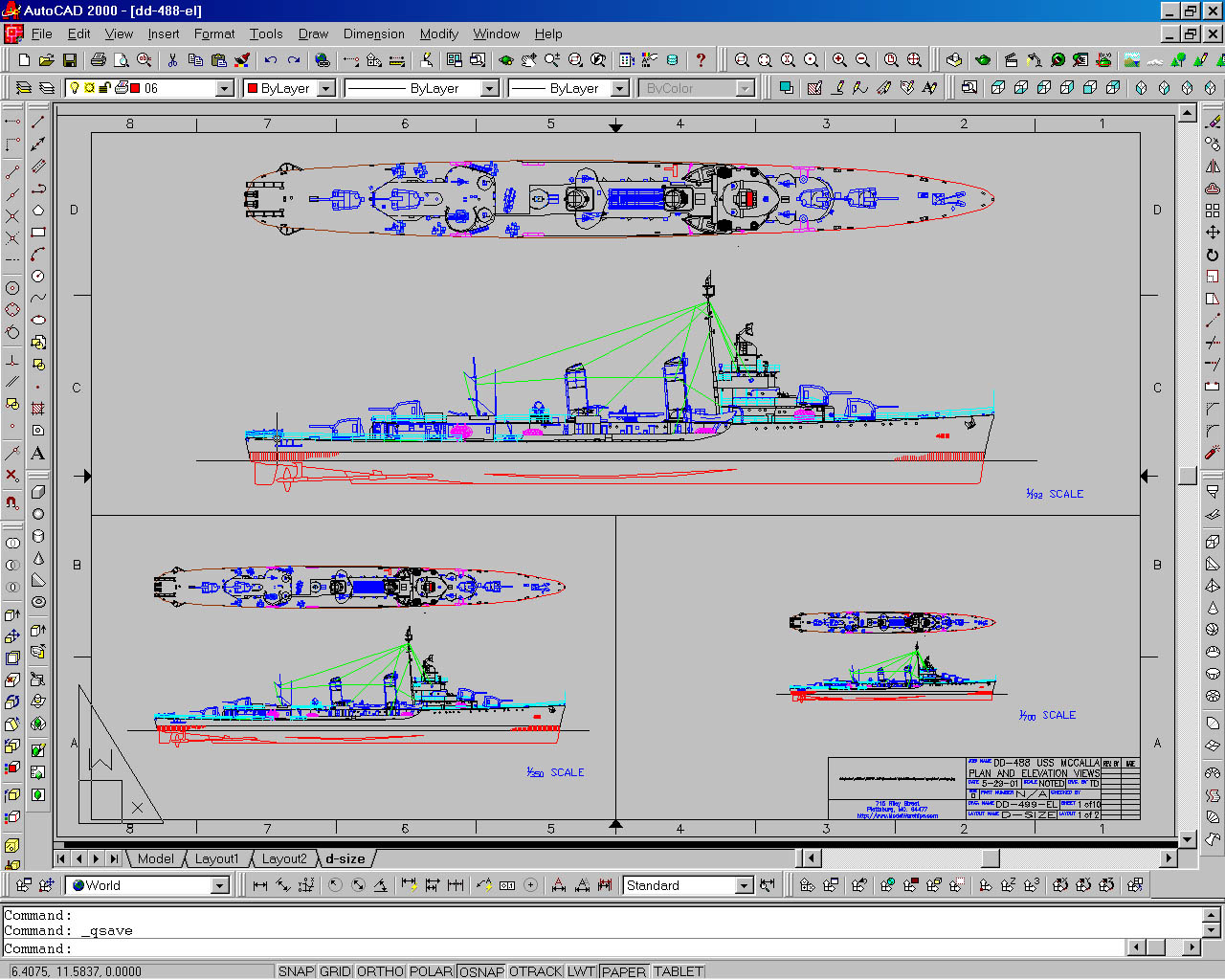1225x980 pixels.
Task: Click the Hatch tool icon
Action: [x=38, y=409]
